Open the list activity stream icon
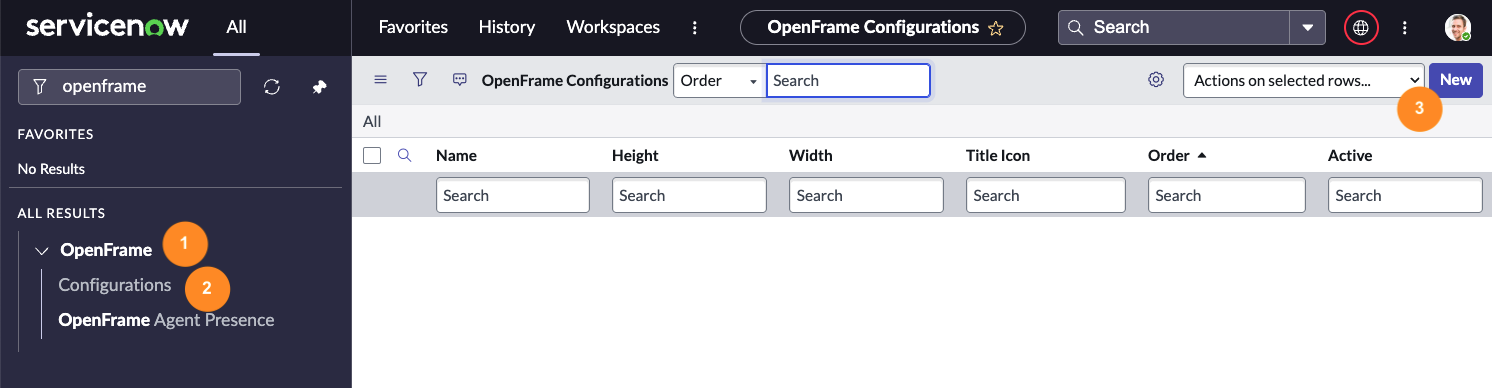The width and height of the screenshot is (1492, 388). point(460,80)
